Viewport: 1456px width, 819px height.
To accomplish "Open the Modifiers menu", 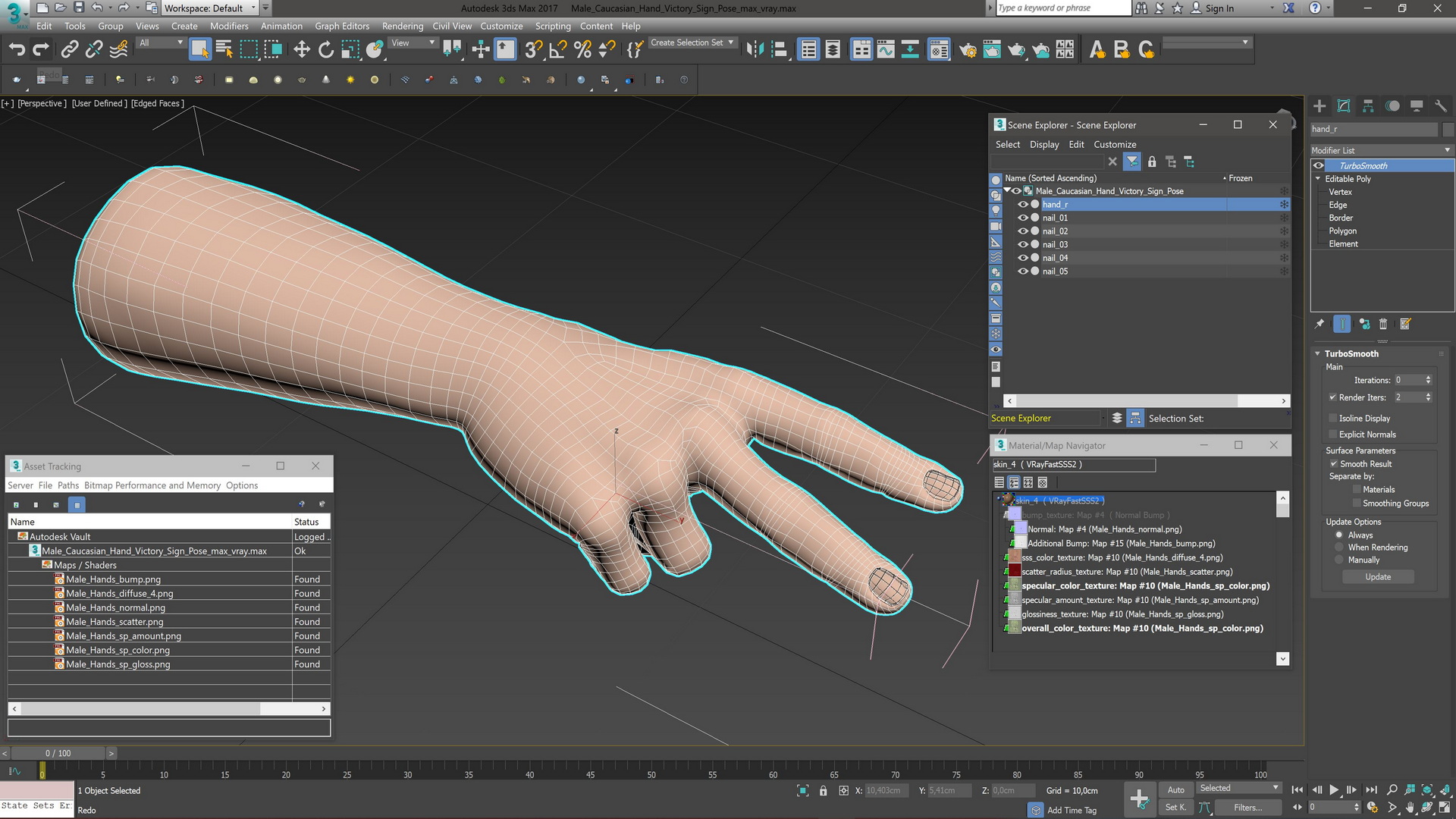I will 229,26.
